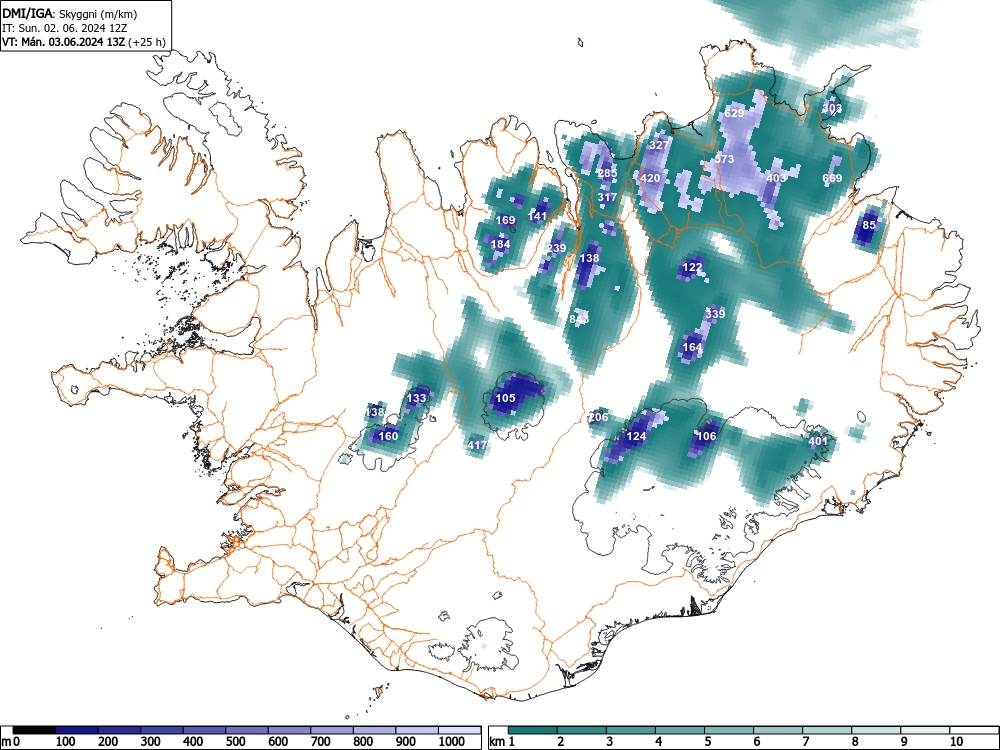Click the visibility value 169

pos(505,220)
